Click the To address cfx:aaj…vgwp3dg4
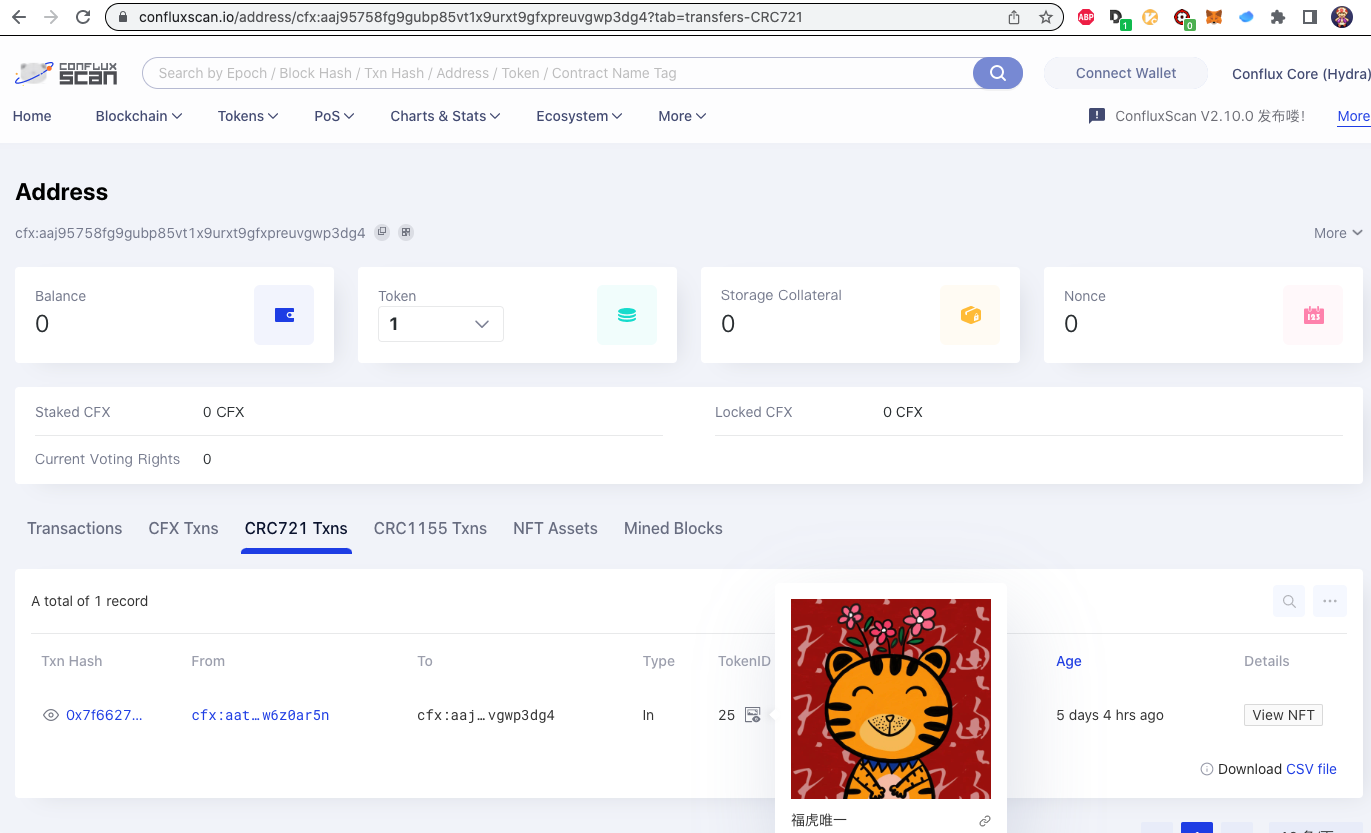Image resolution: width=1371 pixels, height=833 pixels. point(486,715)
